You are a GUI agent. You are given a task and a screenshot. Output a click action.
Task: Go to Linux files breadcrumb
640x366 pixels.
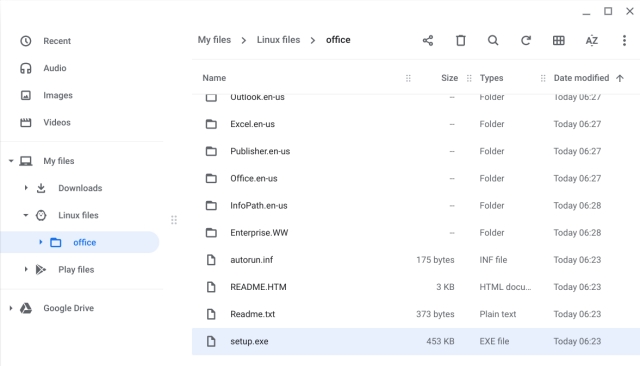pos(278,40)
